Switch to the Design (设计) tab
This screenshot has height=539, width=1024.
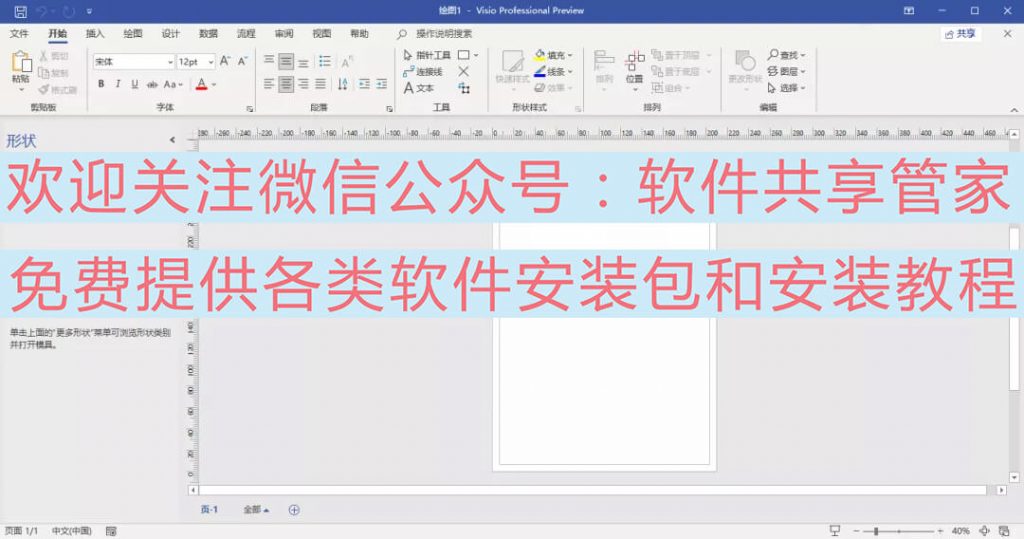170,33
